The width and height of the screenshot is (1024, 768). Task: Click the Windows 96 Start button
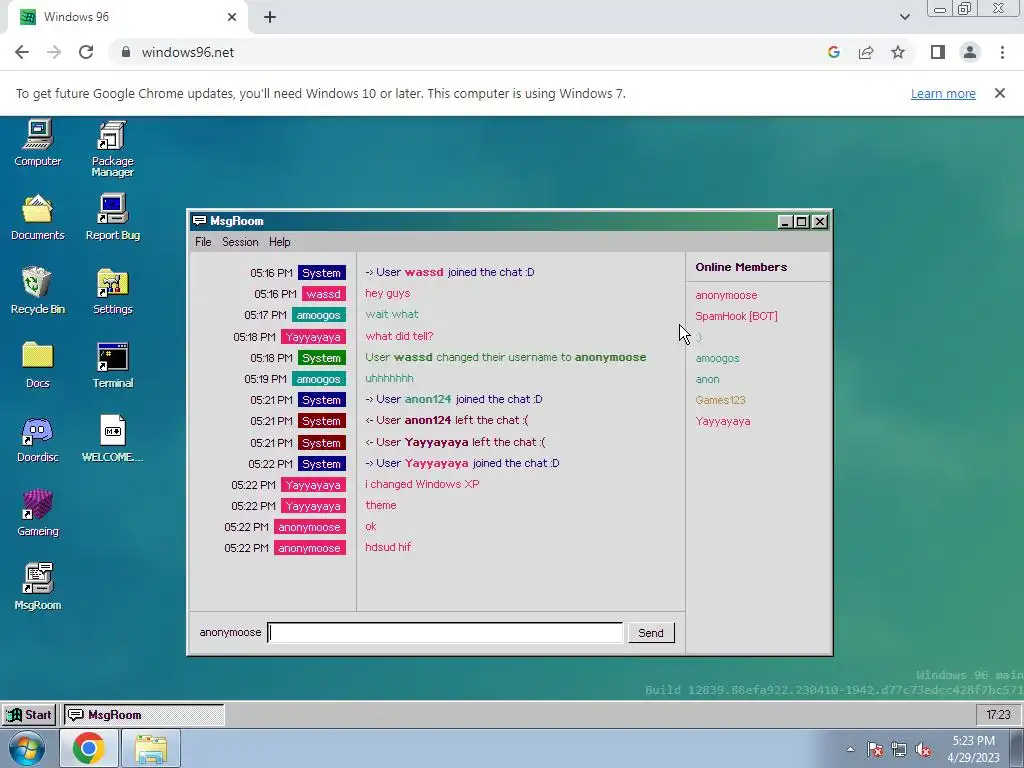(x=29, y=714)
